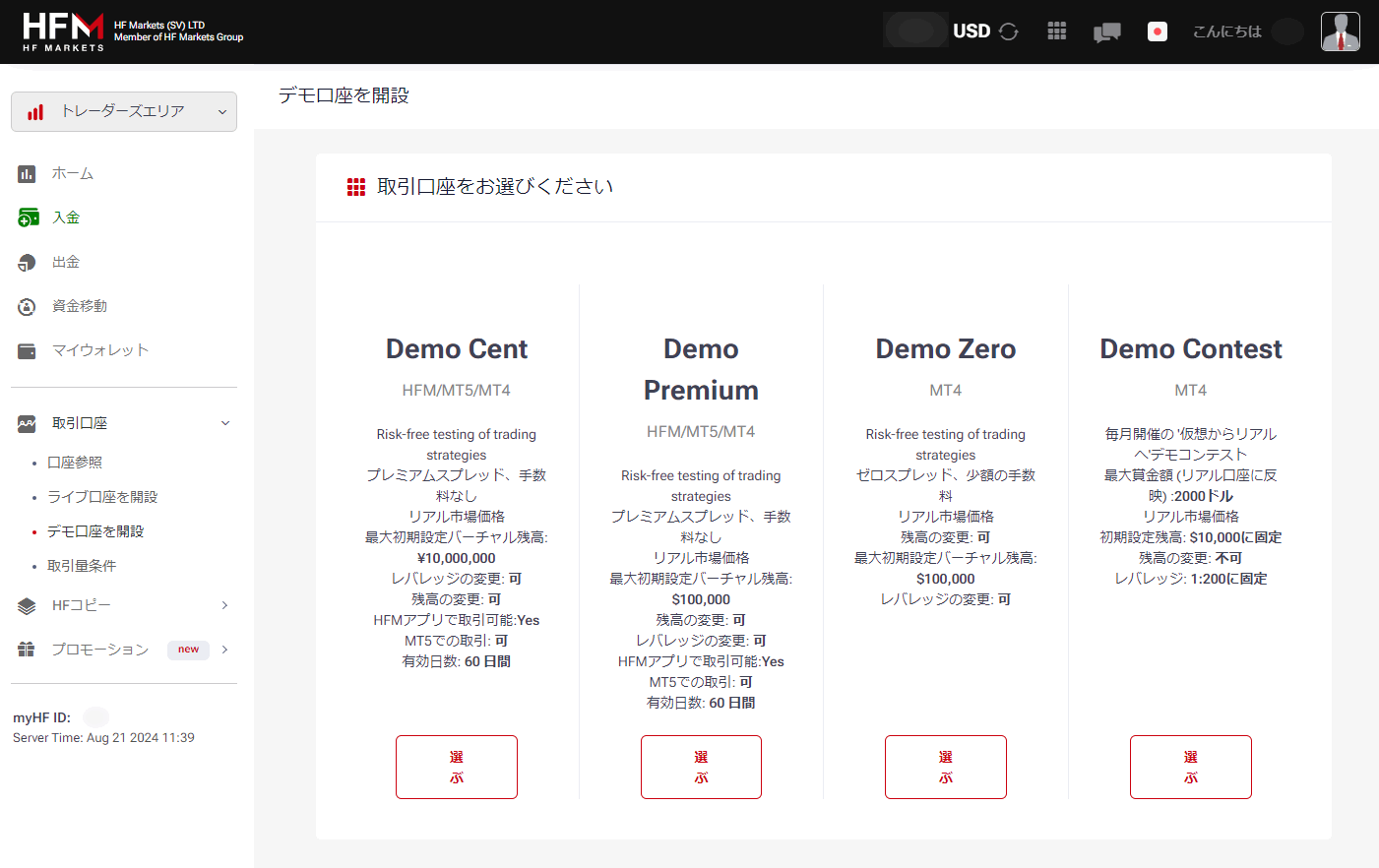
Task: Click the 取引口座 accounts icon
Action: [27, 423]
